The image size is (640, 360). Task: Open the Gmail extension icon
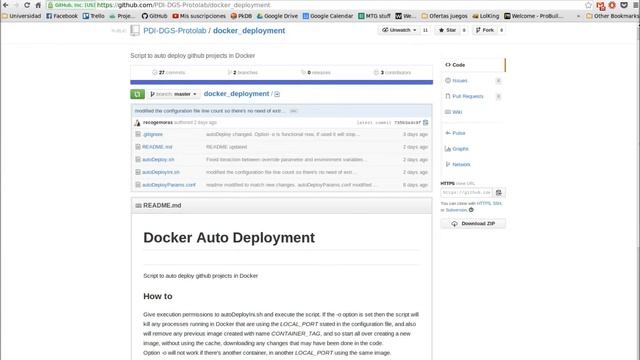600,5
